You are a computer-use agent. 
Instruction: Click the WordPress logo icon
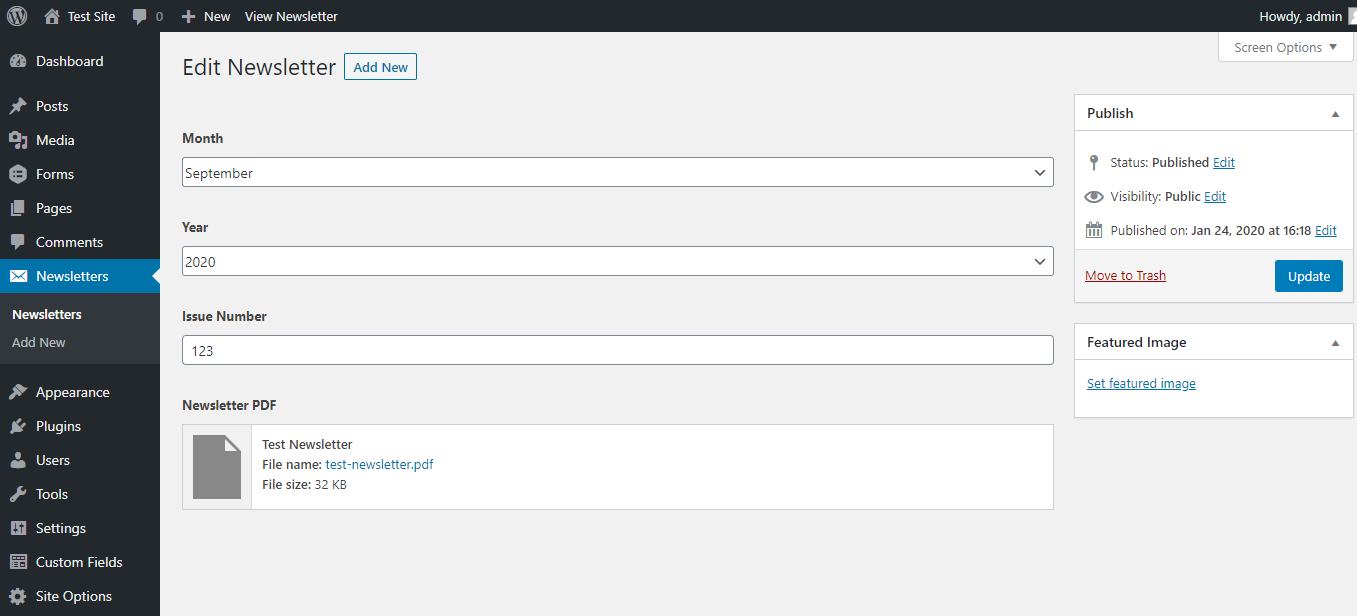(17, 16)
